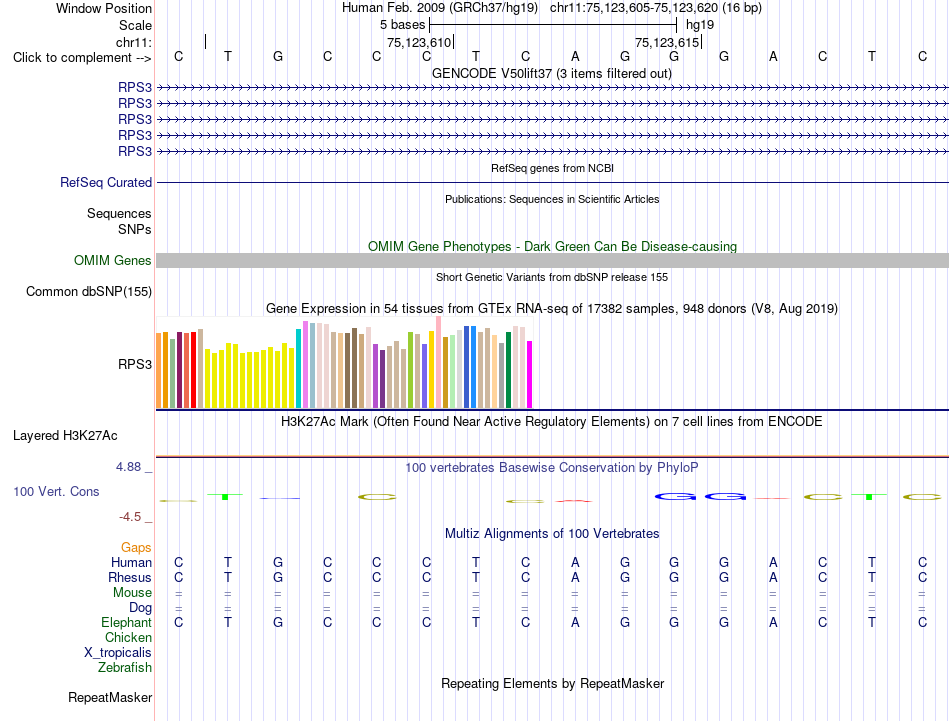Image resolution: width=950 pixels, height=721 pixels.
Task: Select the Chicken alignment row label
Action: pyautogui.click(x=128, y=637)
